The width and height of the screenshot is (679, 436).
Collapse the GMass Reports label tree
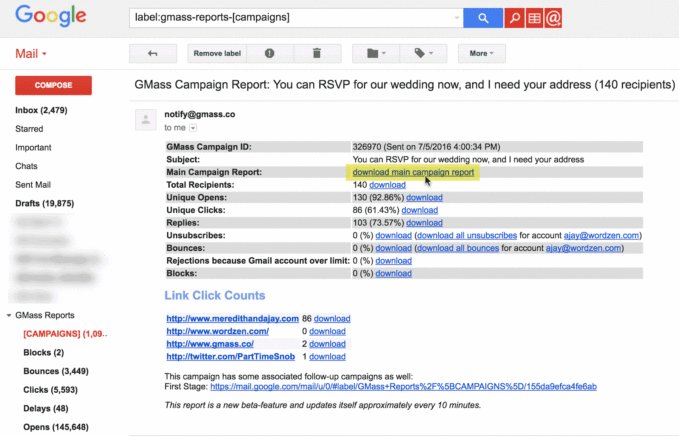(9, 315)
